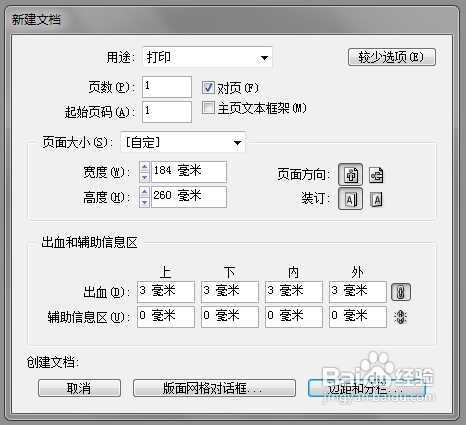Open the 用途 dropdown showing 打印
466x425 pixels.
click(207, 57)
